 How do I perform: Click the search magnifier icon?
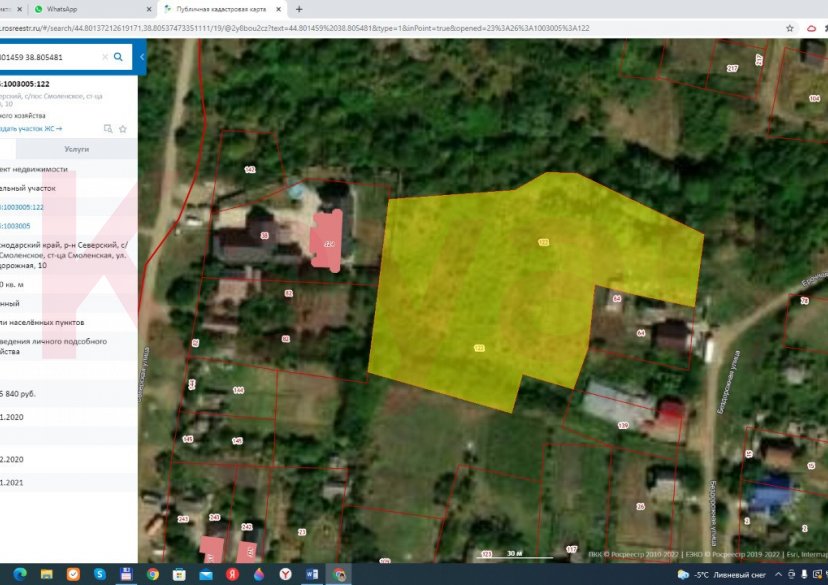pyautogui.click(x=119, y=57)
